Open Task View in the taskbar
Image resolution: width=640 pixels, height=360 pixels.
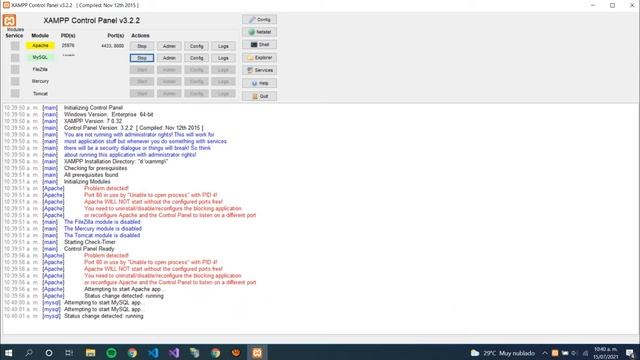coord(69,353)
